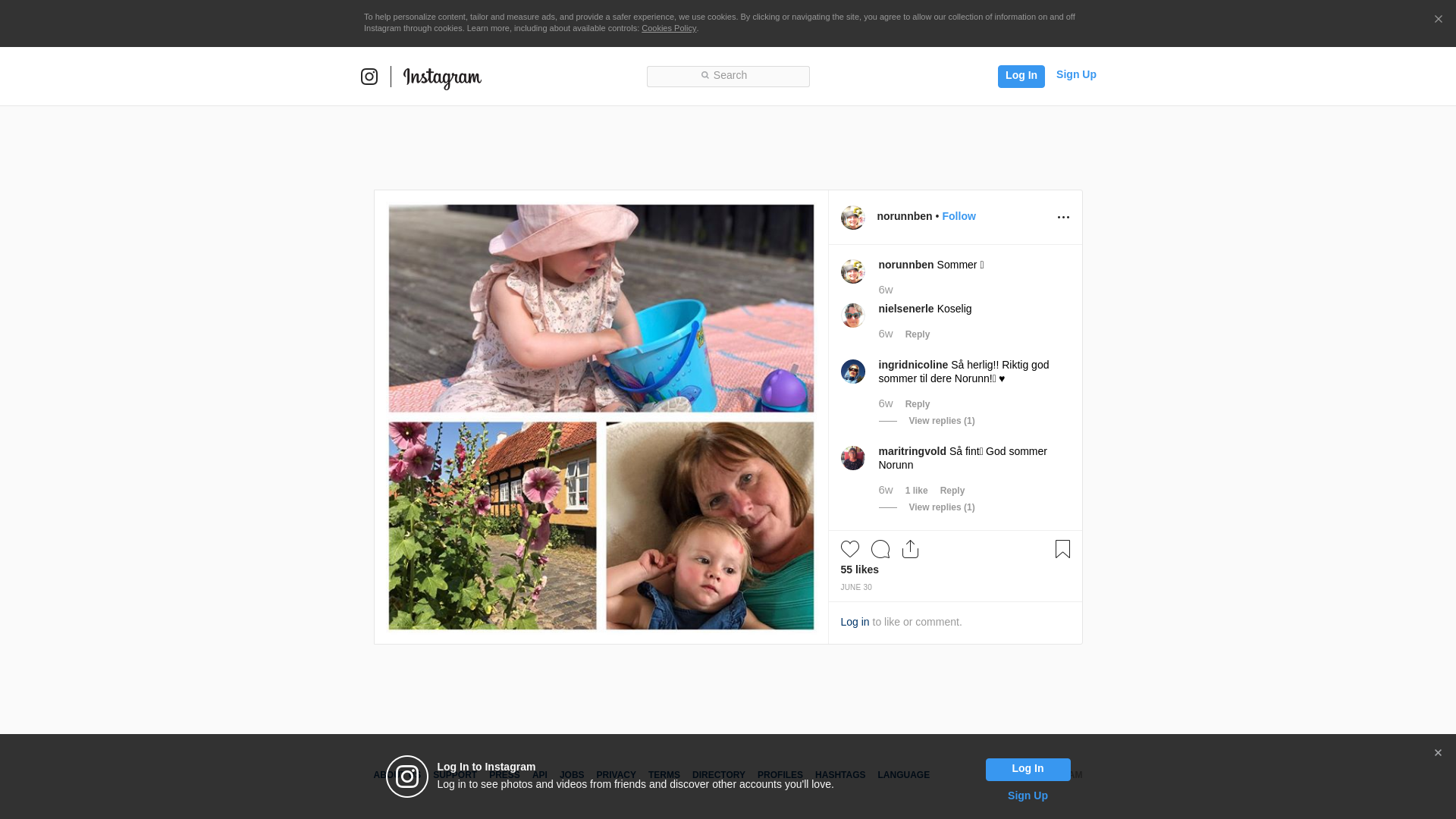This screenshot has height=819, width=1456.
Task: Open norunnben profile avatar in post header
Action: tap(853, 217)
